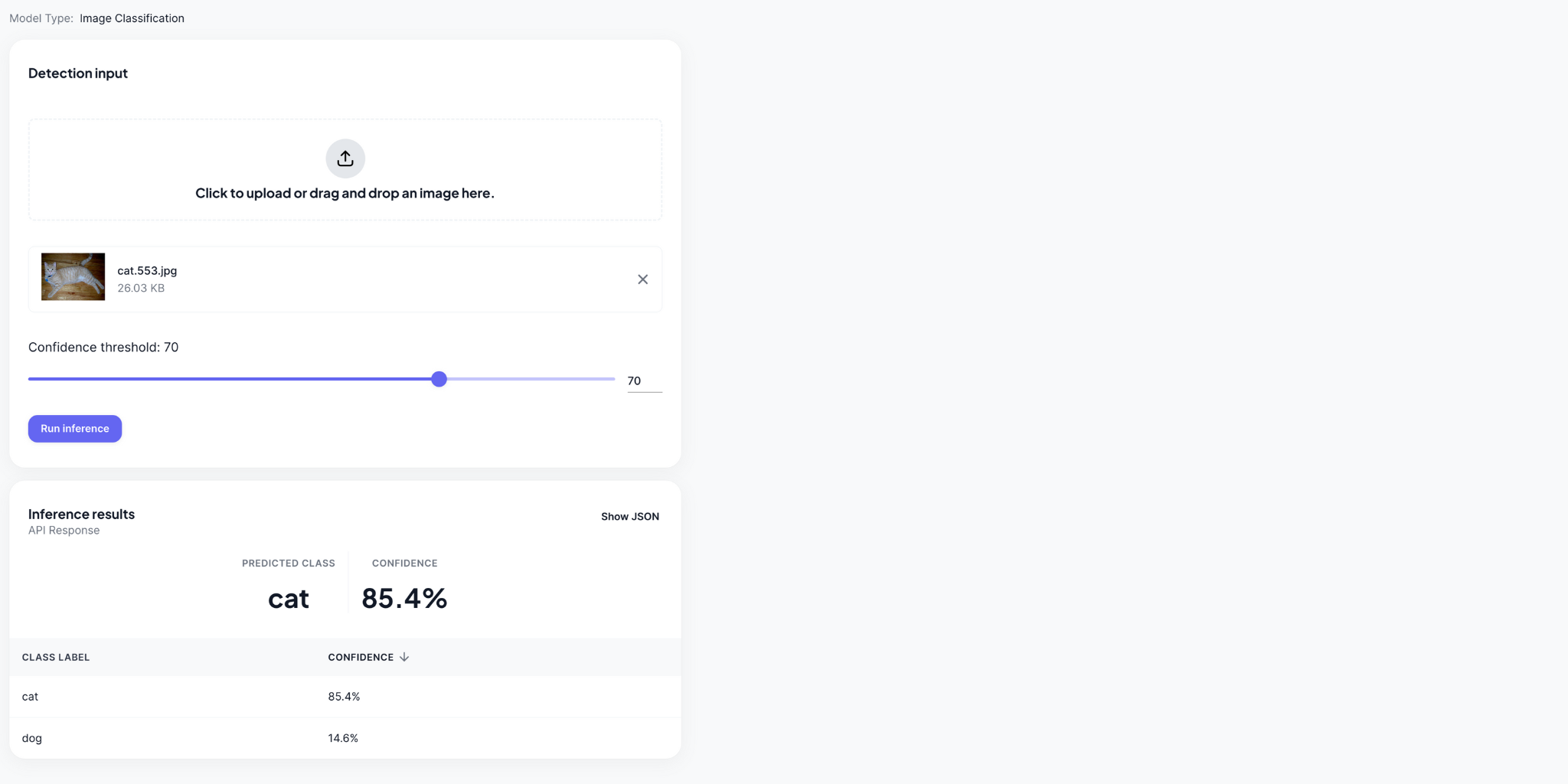
Task: Click the Image Classification model type label
Action: coord(132,18)
